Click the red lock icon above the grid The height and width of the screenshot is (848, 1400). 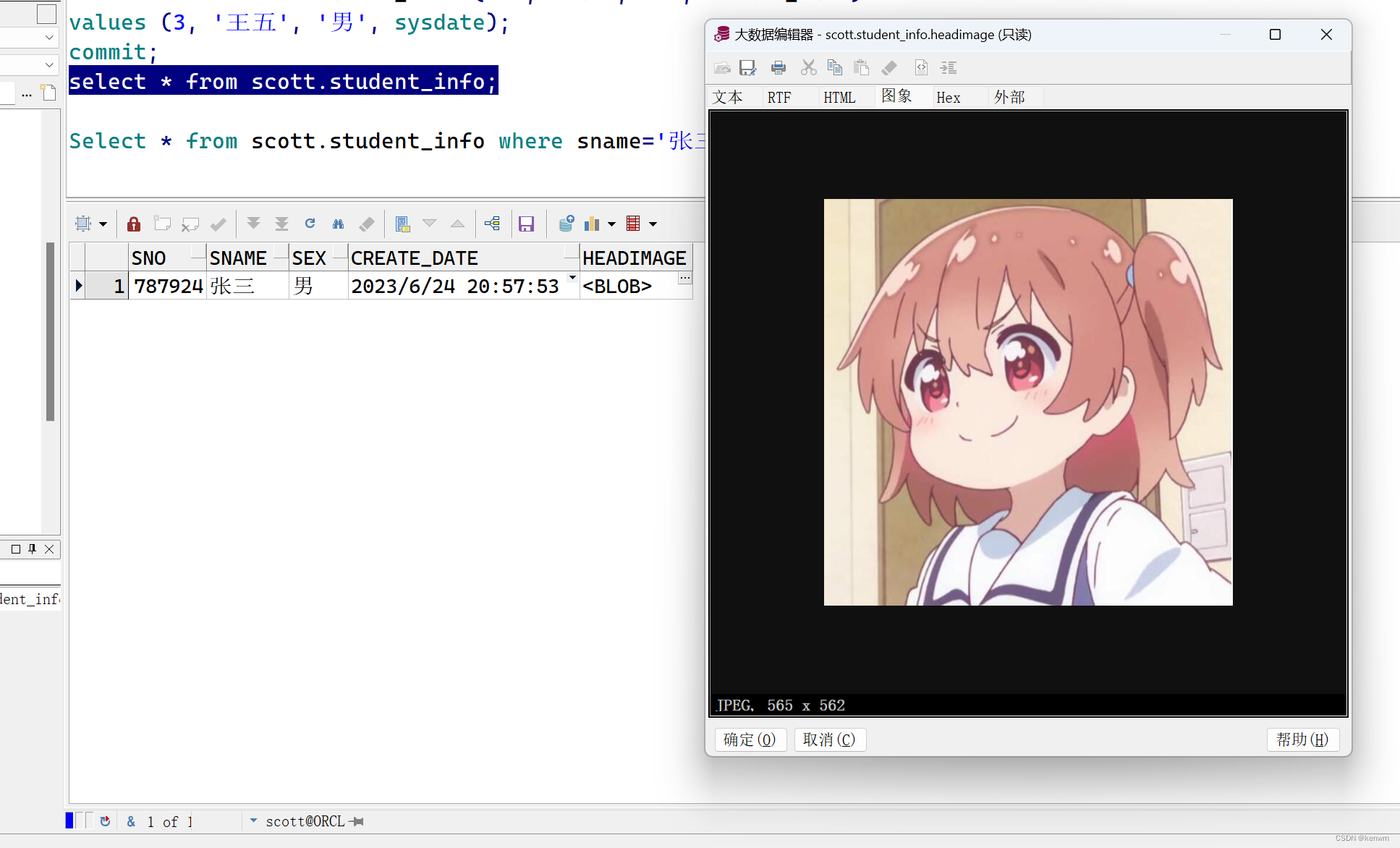tap(133, 223)
